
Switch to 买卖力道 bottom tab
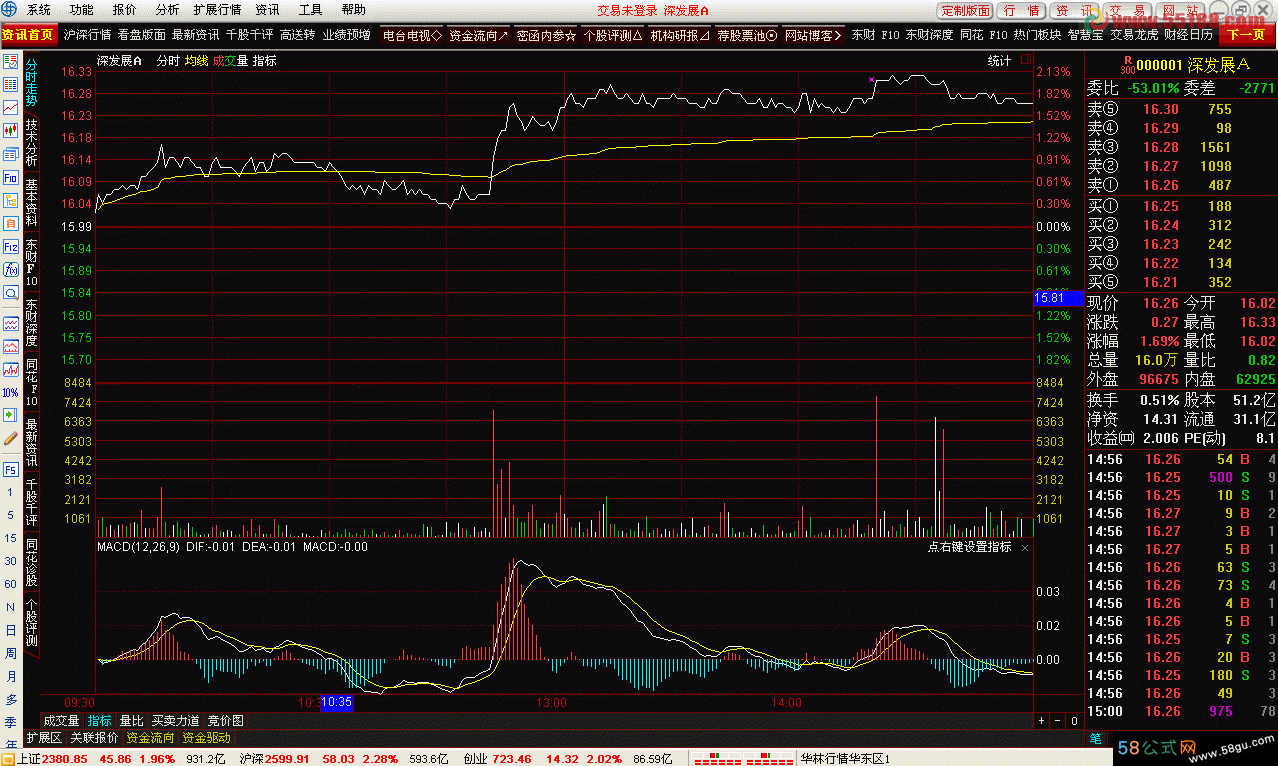[175, 720]
